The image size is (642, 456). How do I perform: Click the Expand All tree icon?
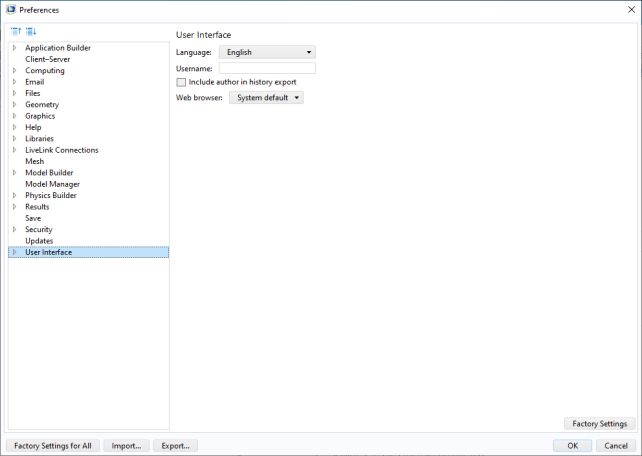[x=31, y=31]
